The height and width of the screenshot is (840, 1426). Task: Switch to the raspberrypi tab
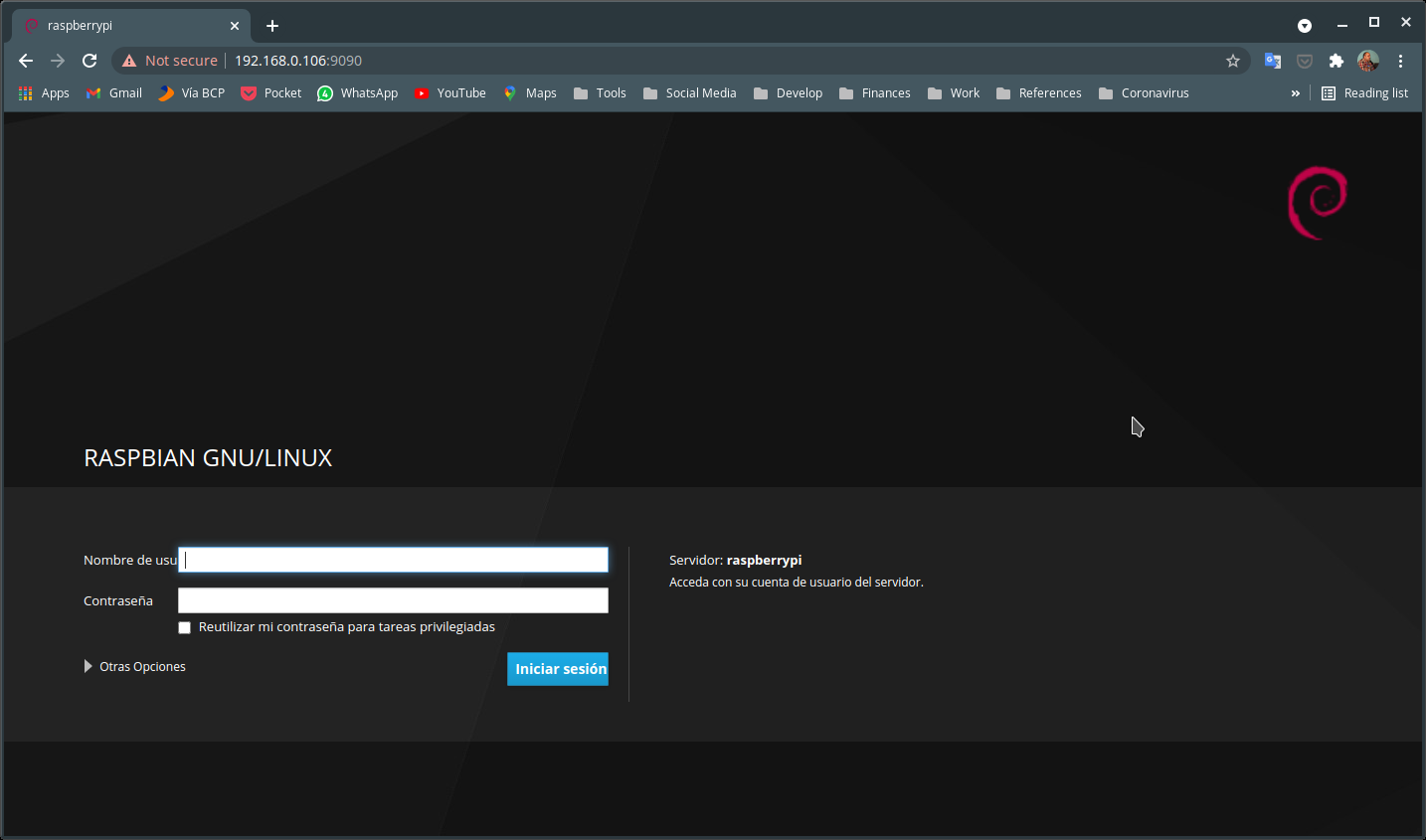(x=119, y=26)
